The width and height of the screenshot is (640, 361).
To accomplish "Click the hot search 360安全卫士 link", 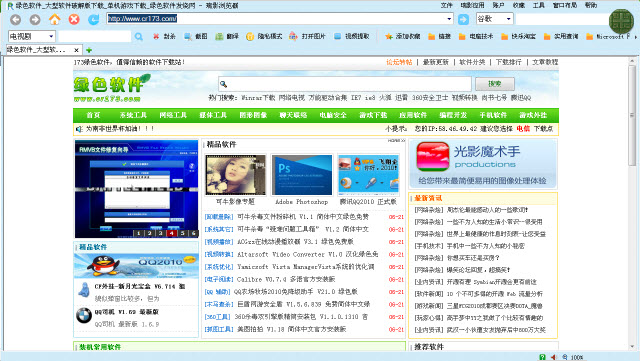I will [x=430, y=98].
